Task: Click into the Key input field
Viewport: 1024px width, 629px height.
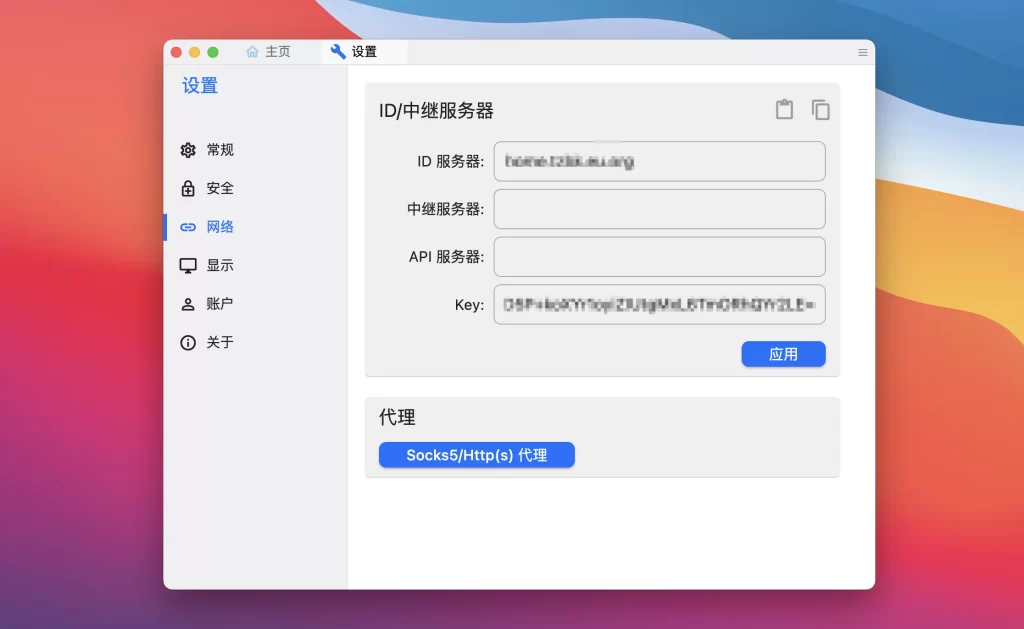Action: pos(659,305)
